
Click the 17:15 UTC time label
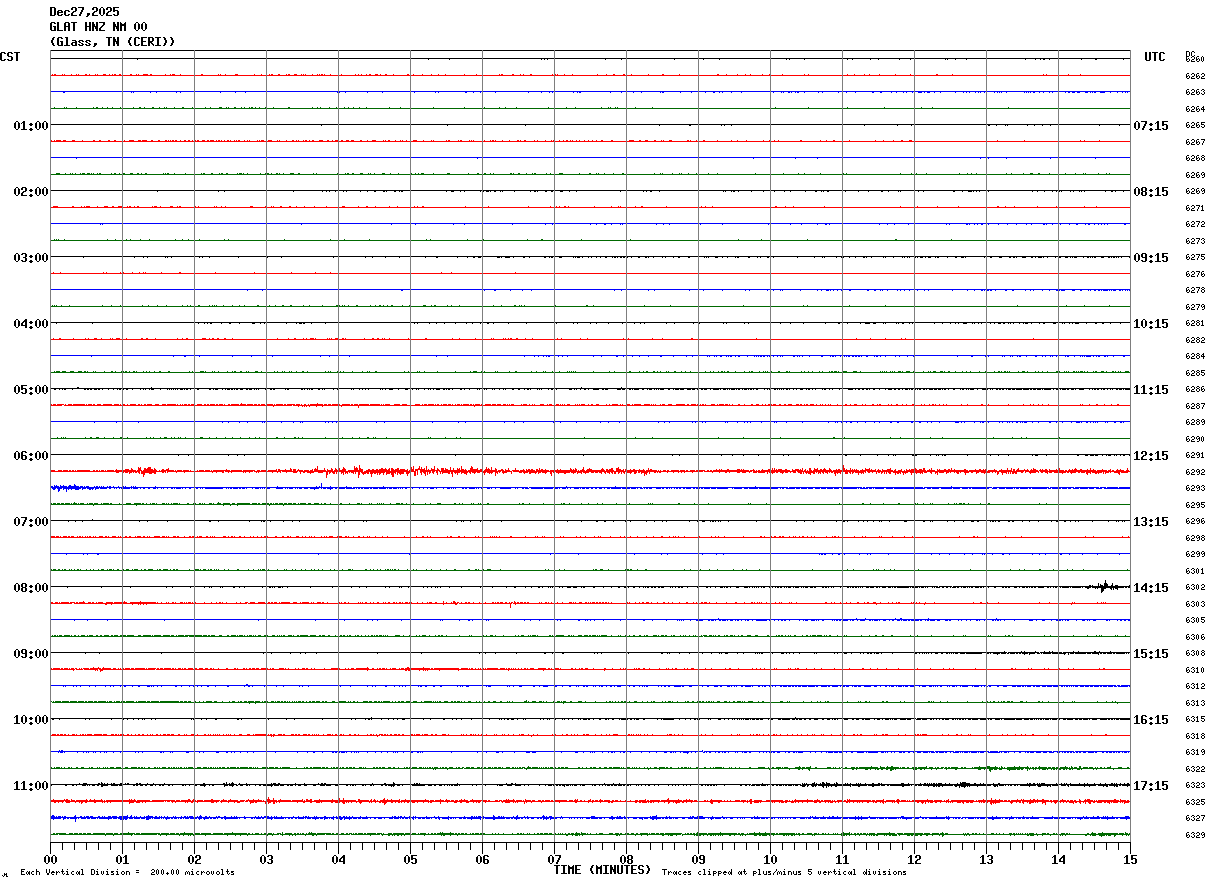click(1150, 786)
